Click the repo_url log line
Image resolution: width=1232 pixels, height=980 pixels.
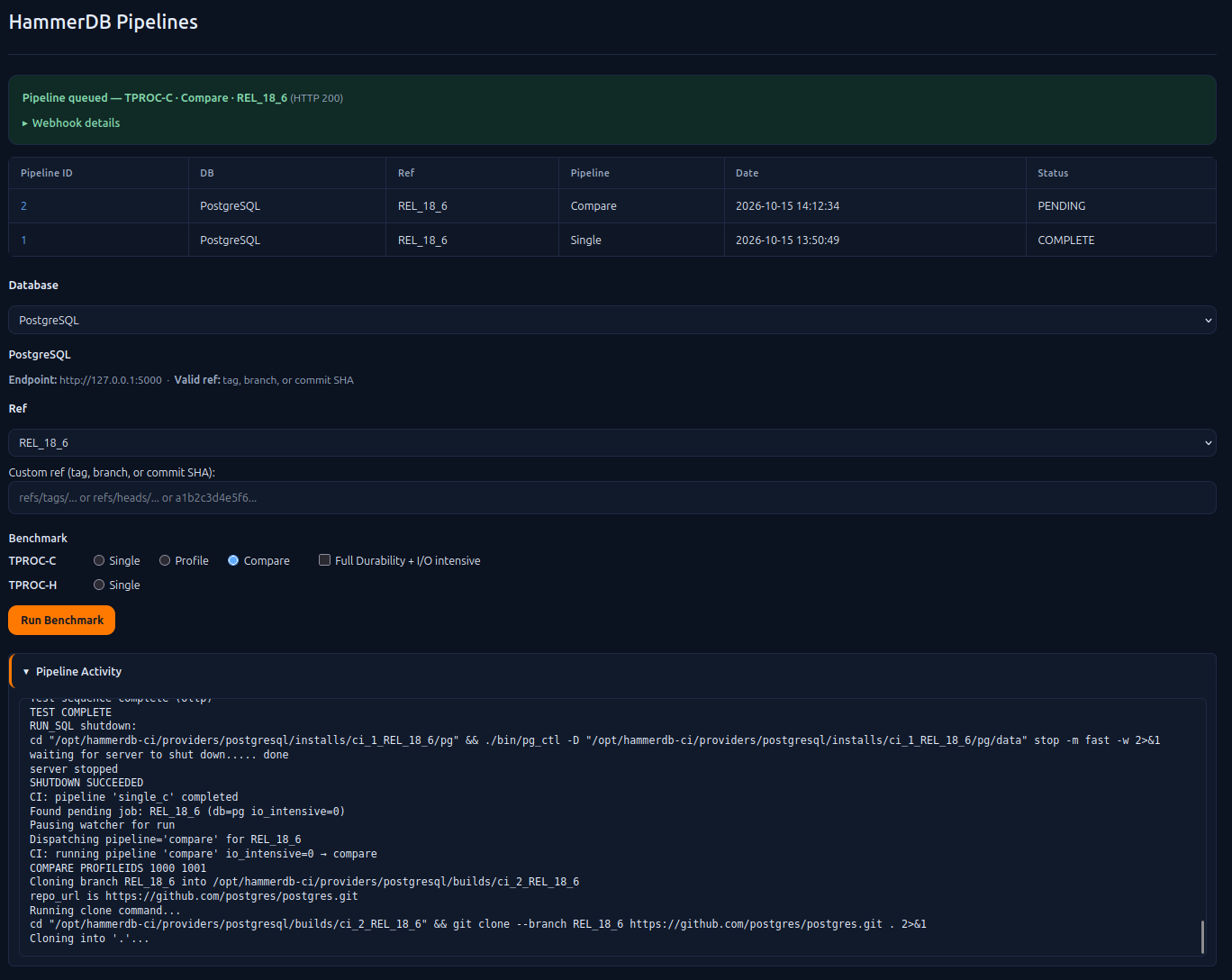tap(194, 896)
